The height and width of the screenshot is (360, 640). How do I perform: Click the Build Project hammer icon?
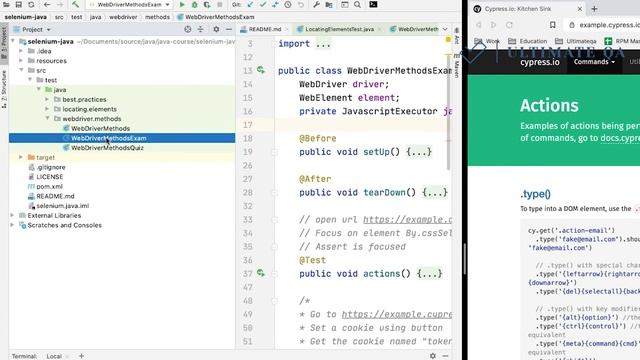pyautogui.click(x=76, y=4)
